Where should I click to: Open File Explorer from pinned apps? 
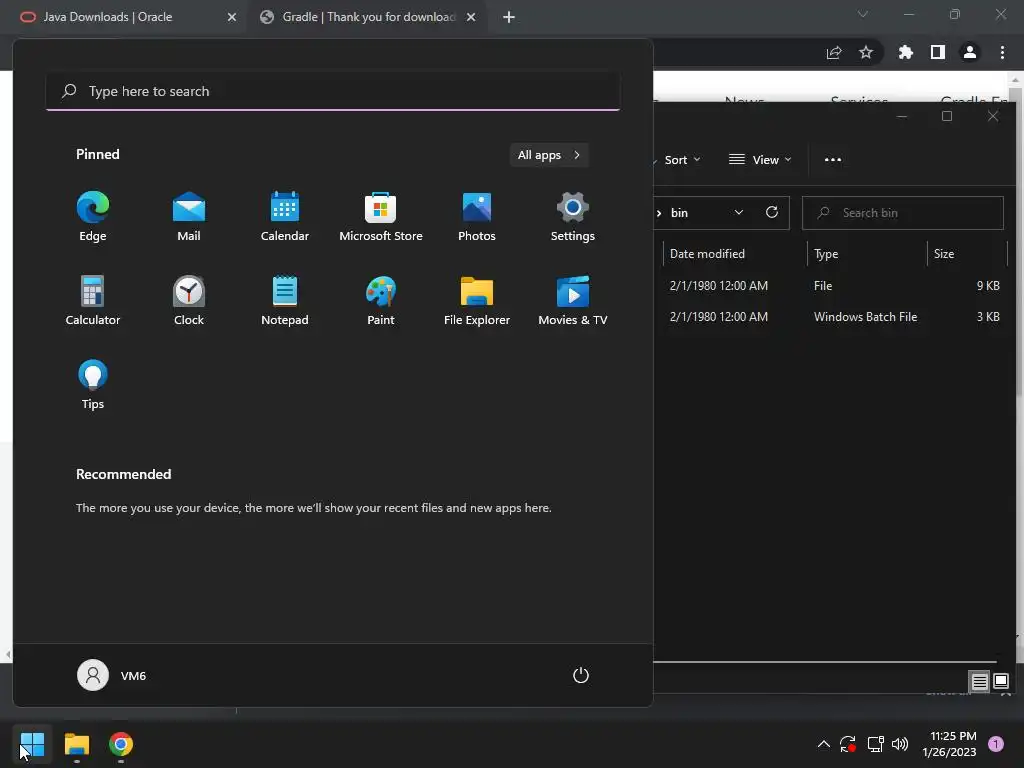(477, 300)
